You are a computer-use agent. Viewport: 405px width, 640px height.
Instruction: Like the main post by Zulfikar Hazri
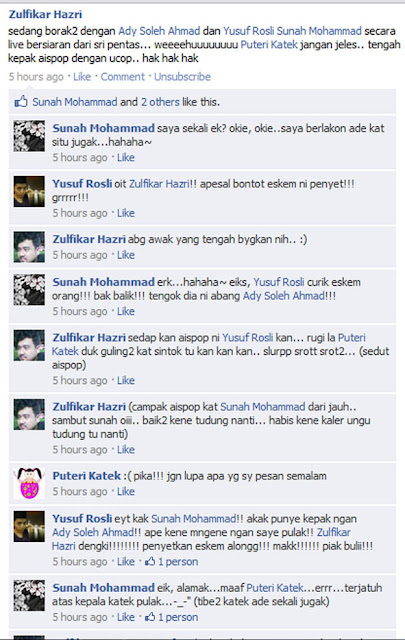coord(82,77)
